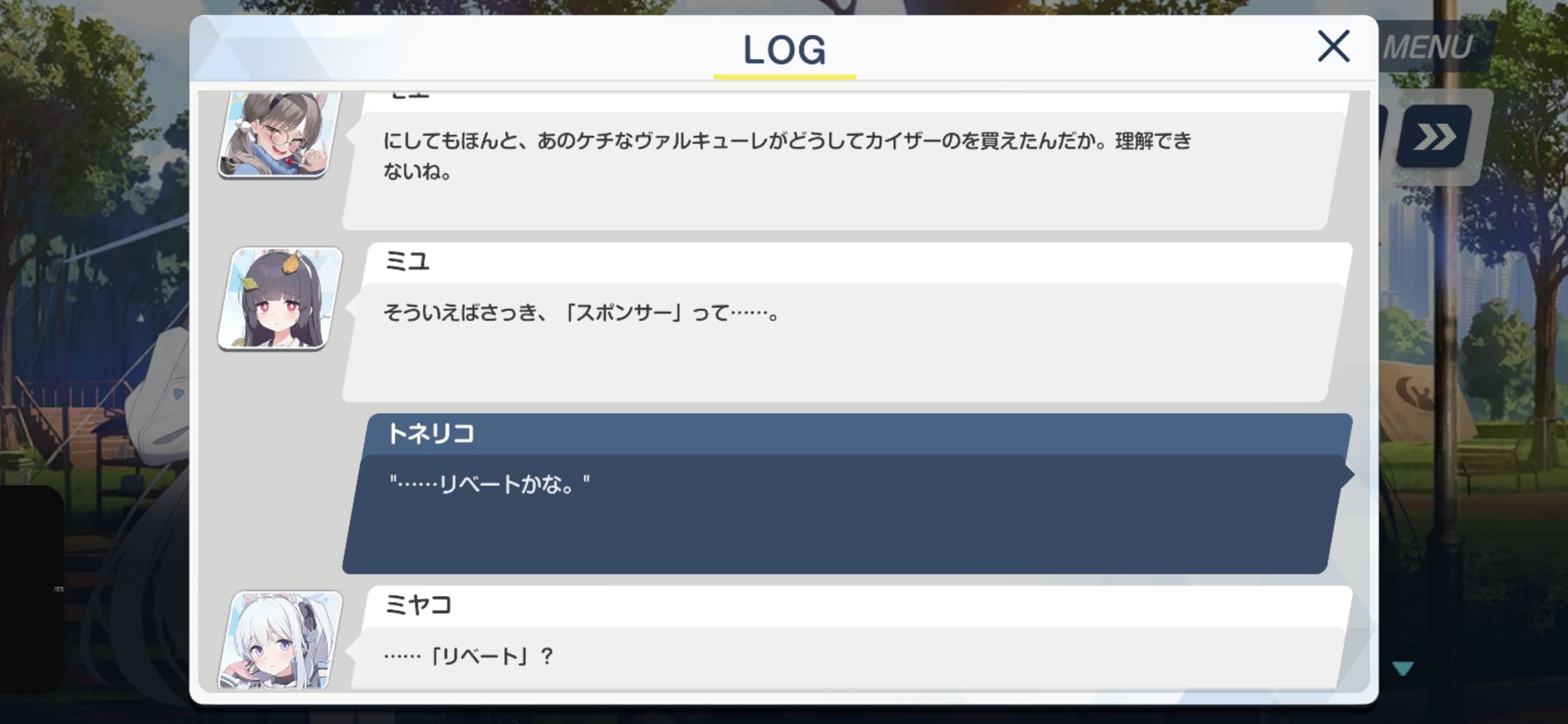Viewport: 1568px width, 724px height.
Task: Select Miyako's white-haired avatar portrait
Action: point(281,640)
